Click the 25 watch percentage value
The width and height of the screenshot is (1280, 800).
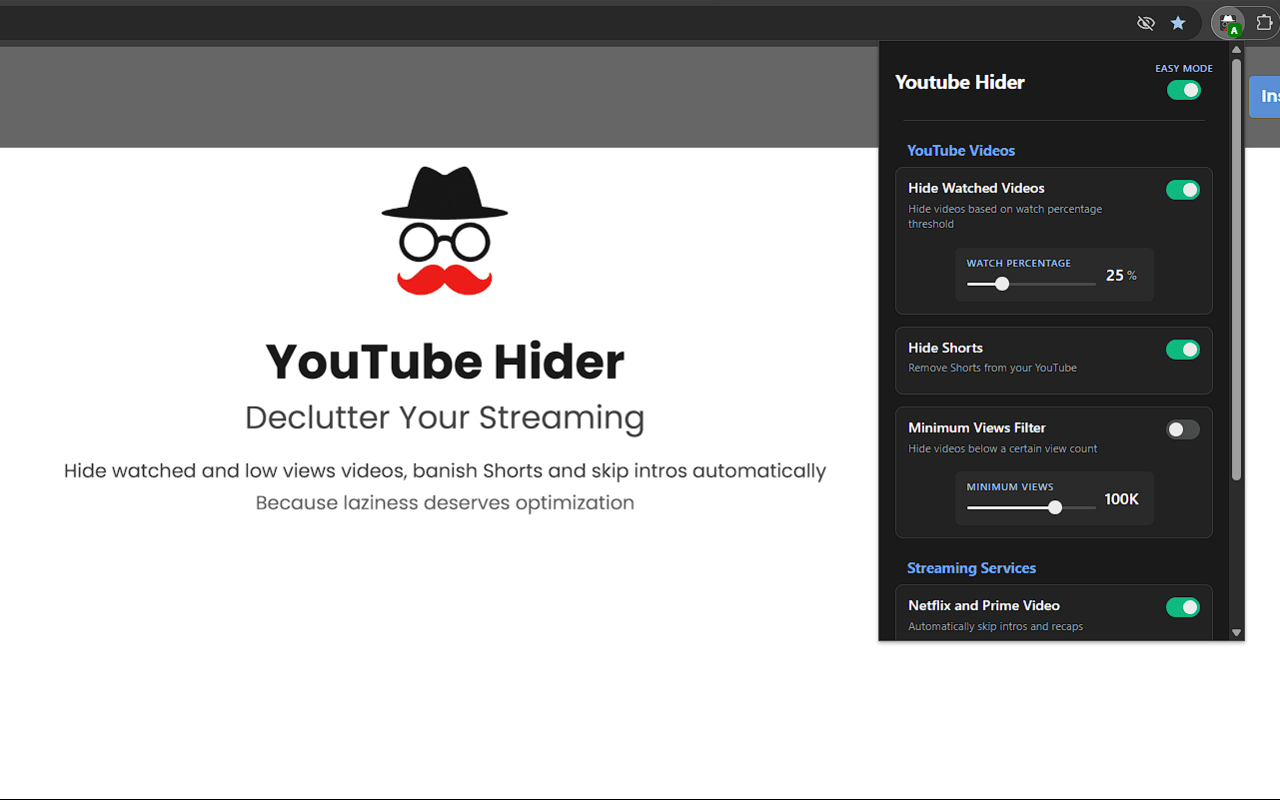tap(1115, 276)
